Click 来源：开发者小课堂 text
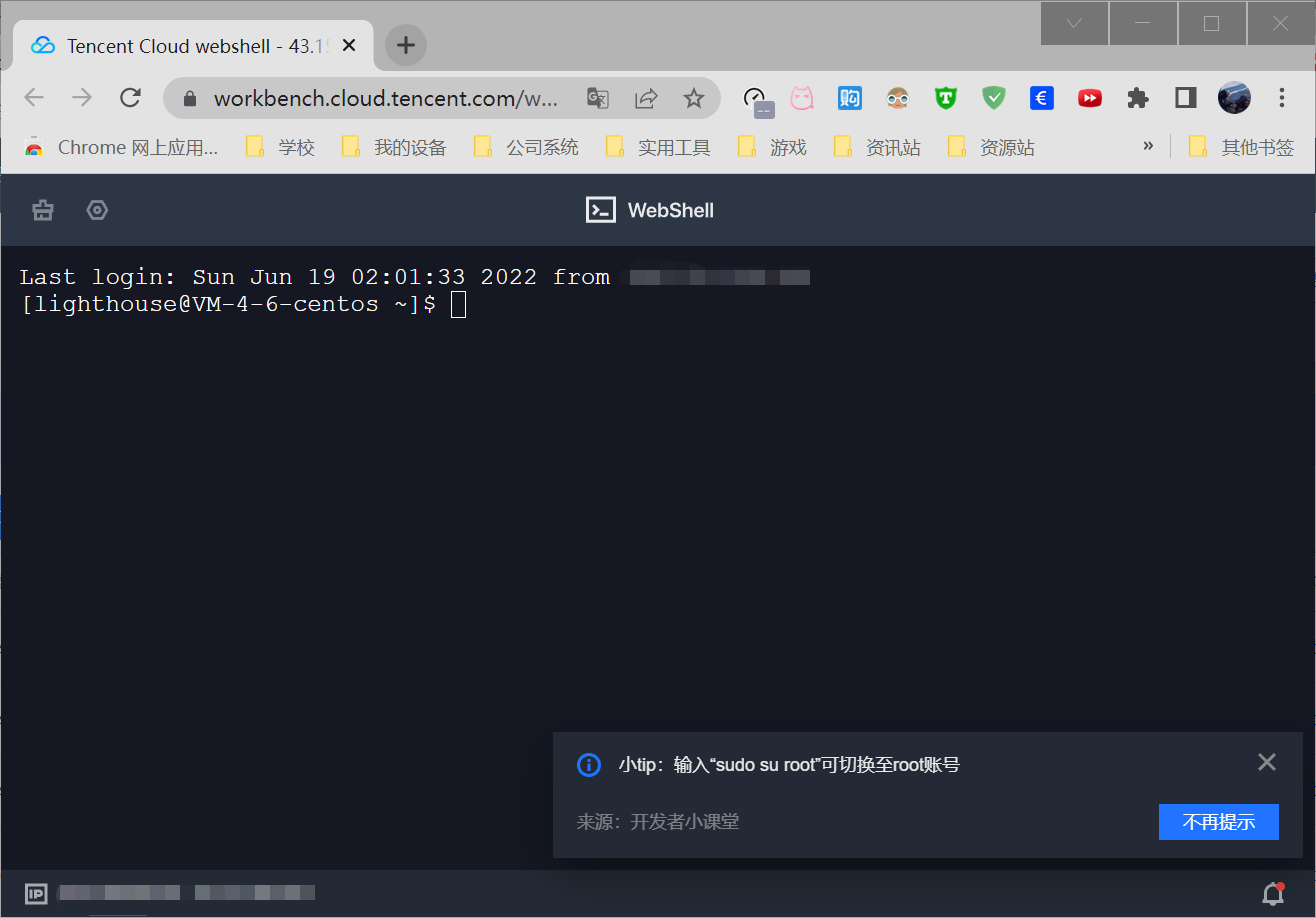 [x=658, y=822]
